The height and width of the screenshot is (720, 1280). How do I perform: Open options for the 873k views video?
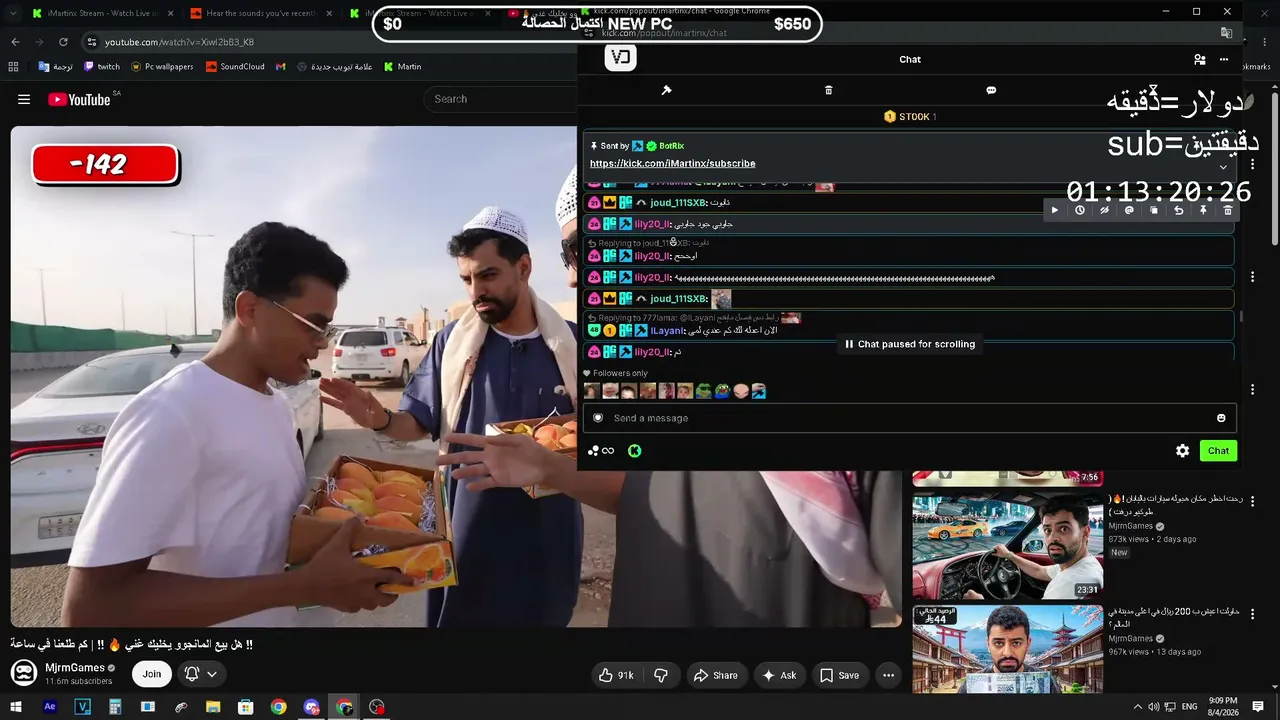1252,502
